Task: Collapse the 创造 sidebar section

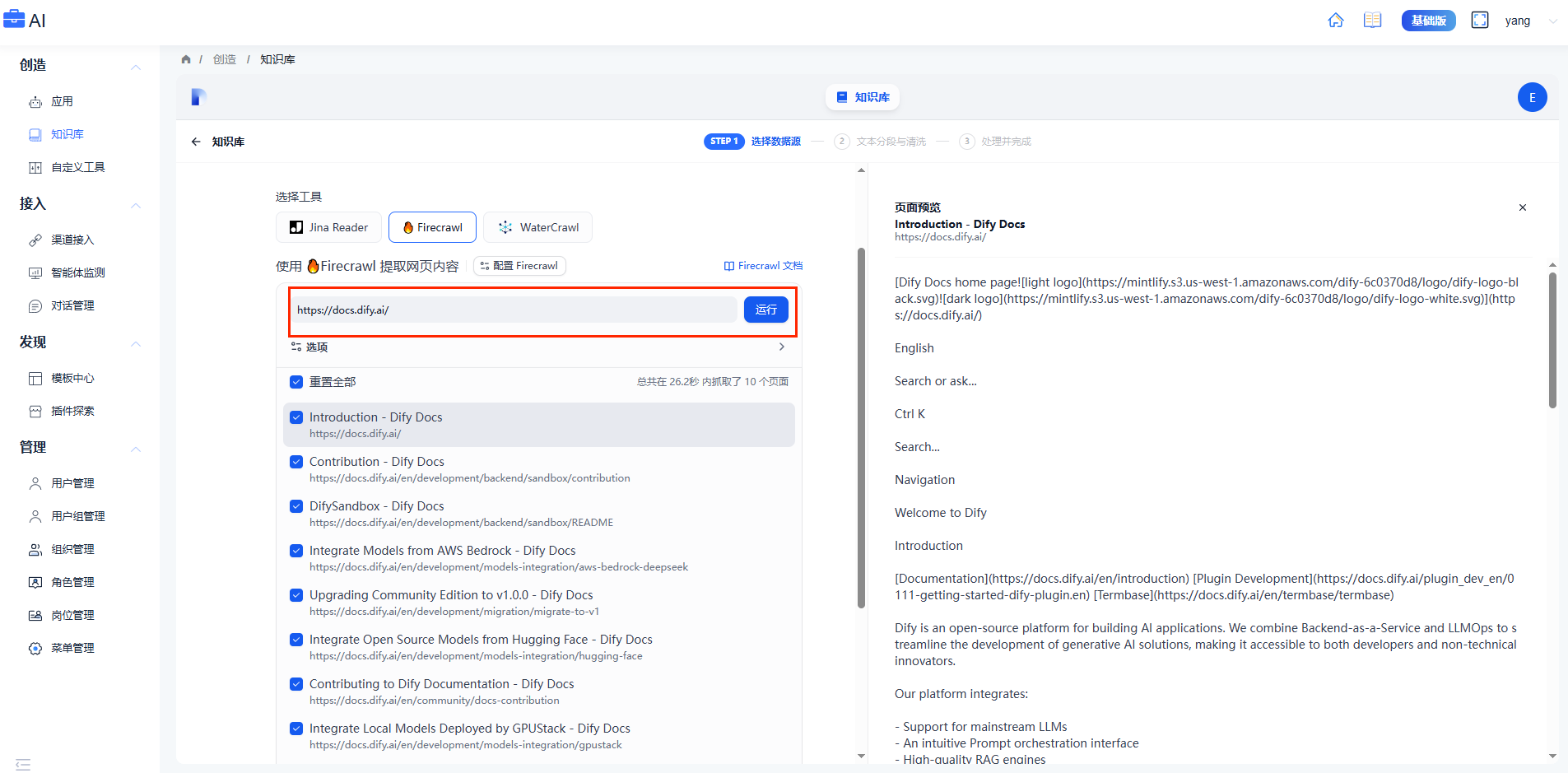Action: [x=136, y=67]
